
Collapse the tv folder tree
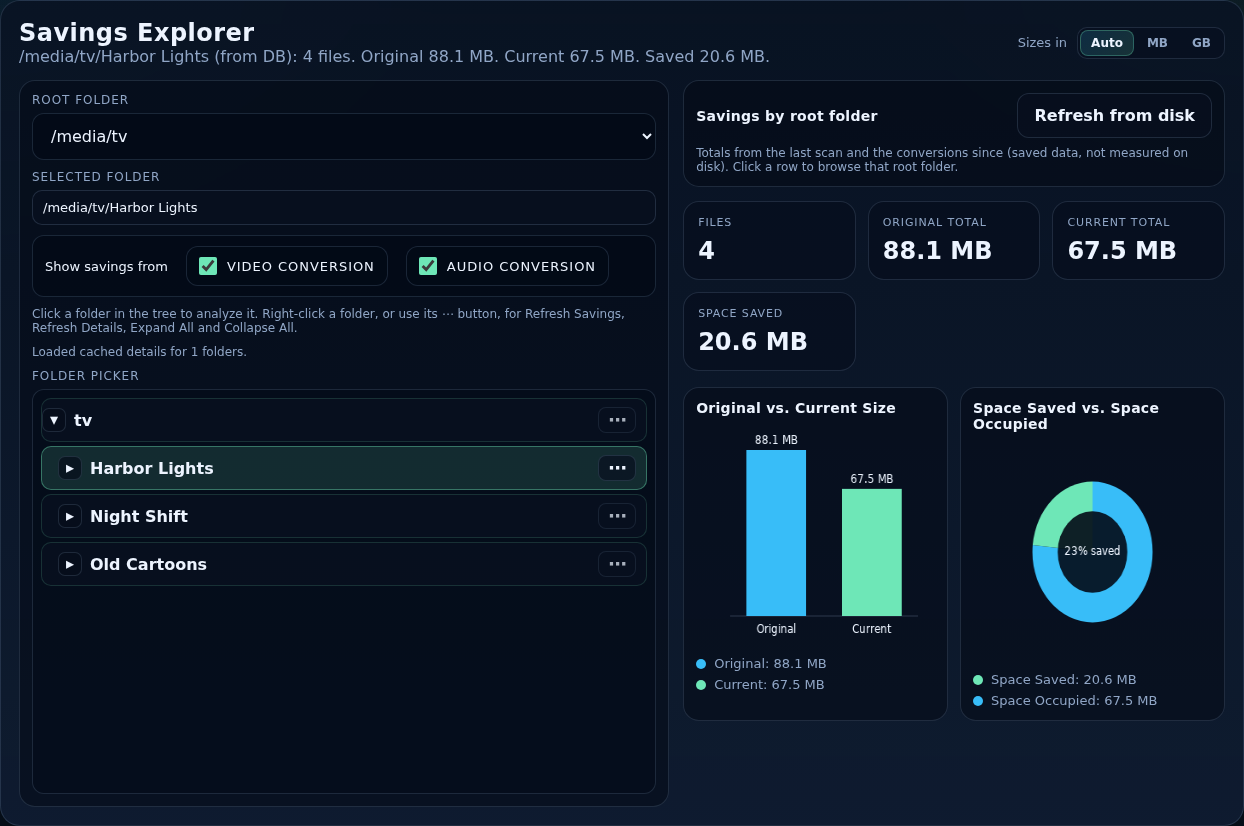click(54, 420)
